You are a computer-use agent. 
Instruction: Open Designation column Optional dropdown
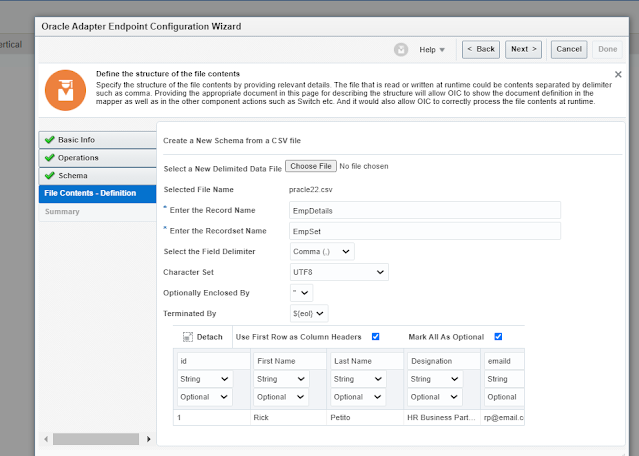435,397
